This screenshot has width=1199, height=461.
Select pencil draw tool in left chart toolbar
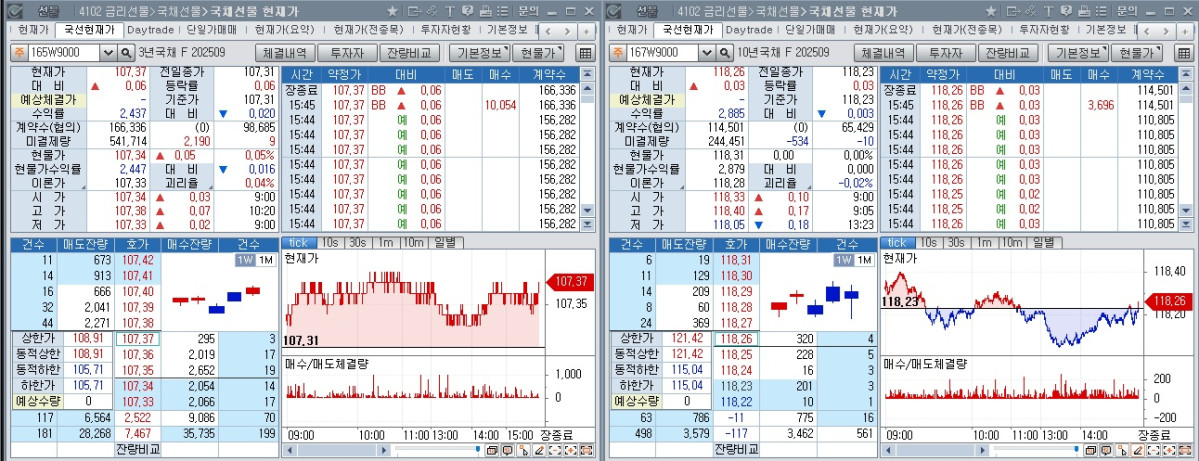539,450
